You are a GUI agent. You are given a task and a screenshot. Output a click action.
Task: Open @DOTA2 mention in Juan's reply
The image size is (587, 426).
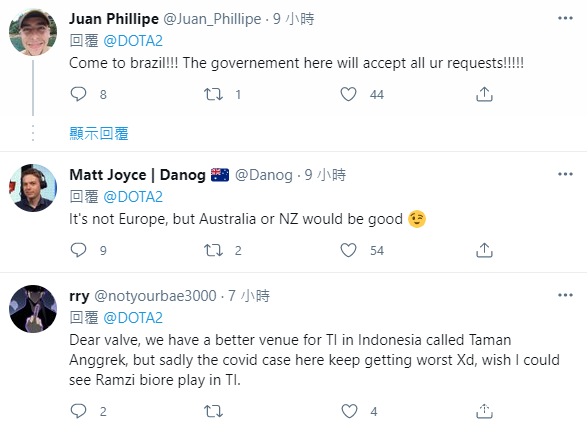[133, 41]
